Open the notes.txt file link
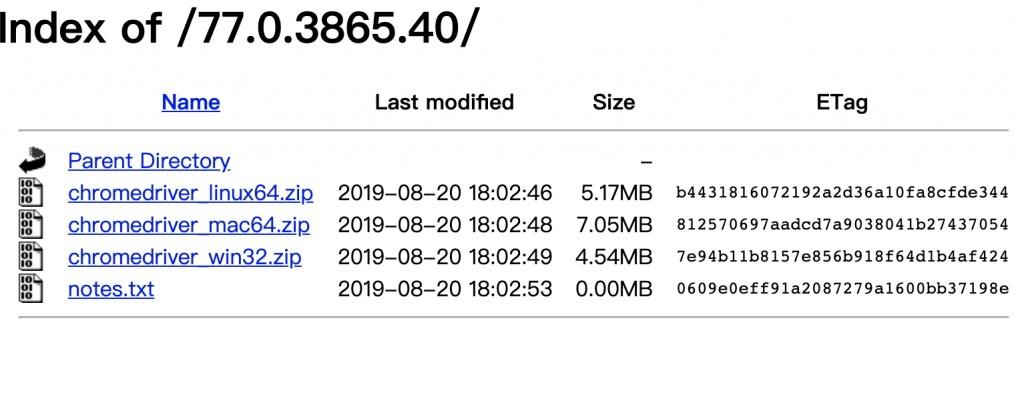Viewport: 1024px width, 403px height. [111, 289]
